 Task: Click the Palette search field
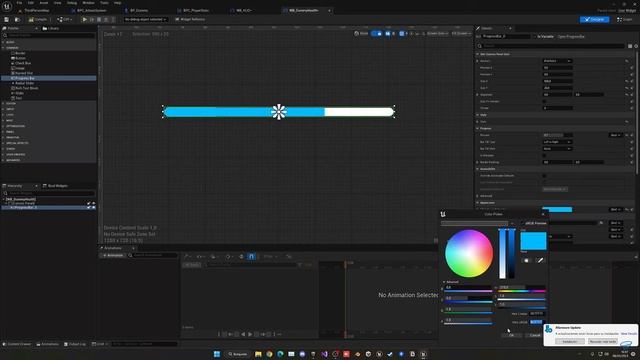[49, 36]
